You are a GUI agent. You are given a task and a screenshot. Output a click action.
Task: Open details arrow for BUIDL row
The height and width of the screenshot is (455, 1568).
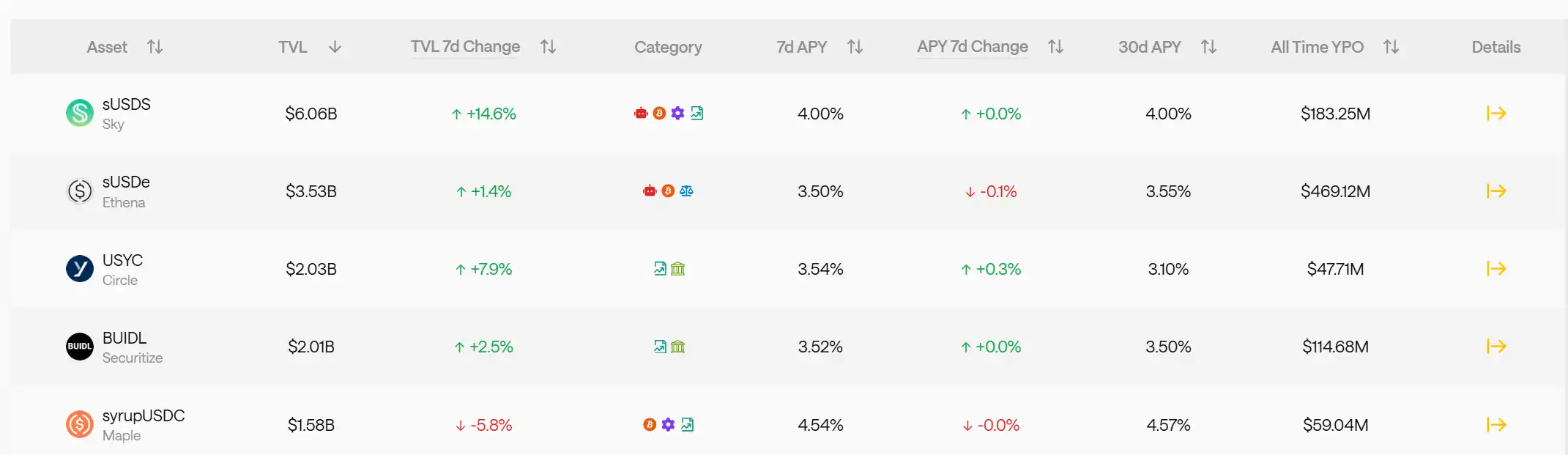1495,347
